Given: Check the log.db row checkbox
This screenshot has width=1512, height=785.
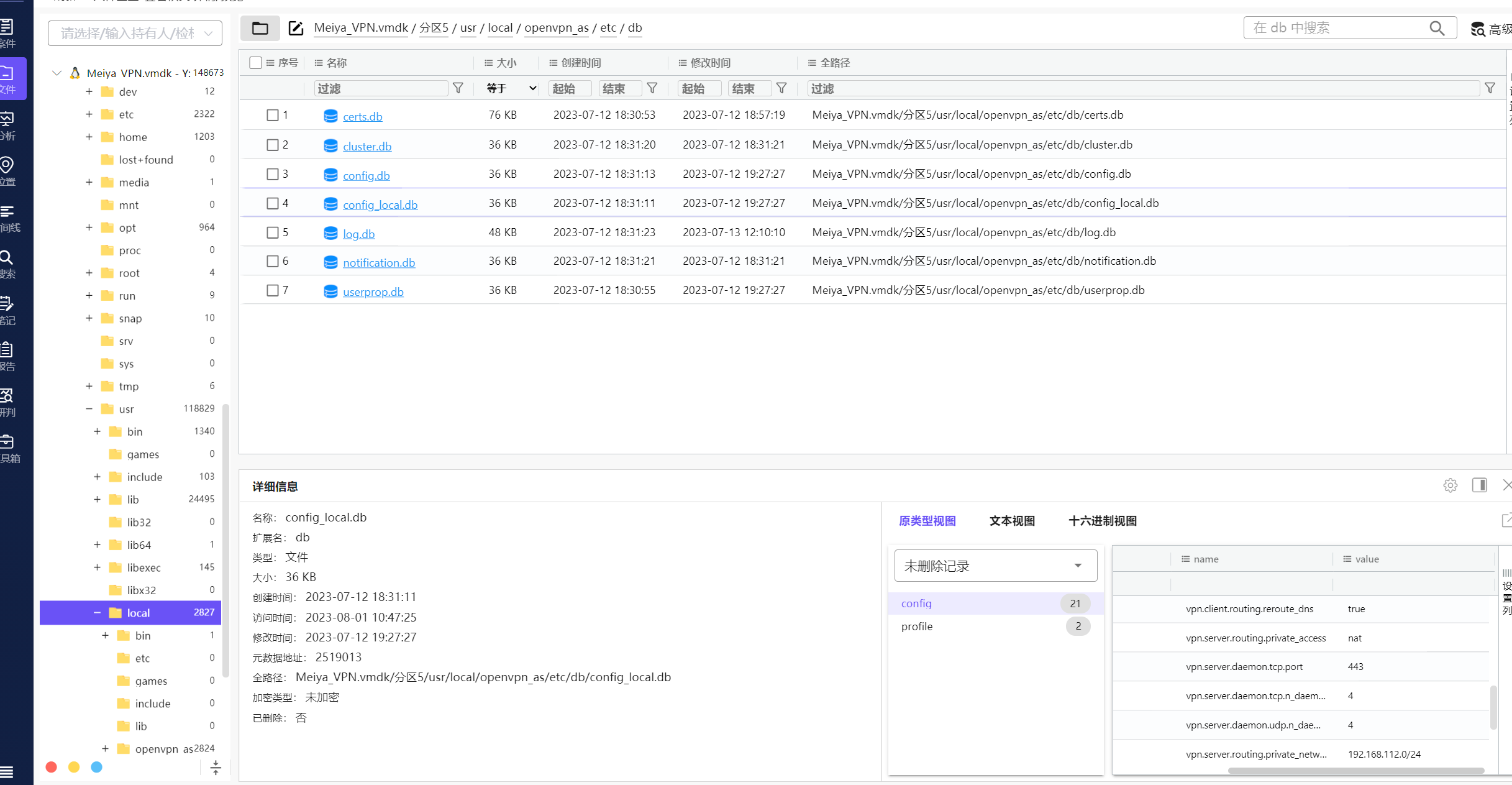Looking at the screenshot, I should (x=272, y=232).
